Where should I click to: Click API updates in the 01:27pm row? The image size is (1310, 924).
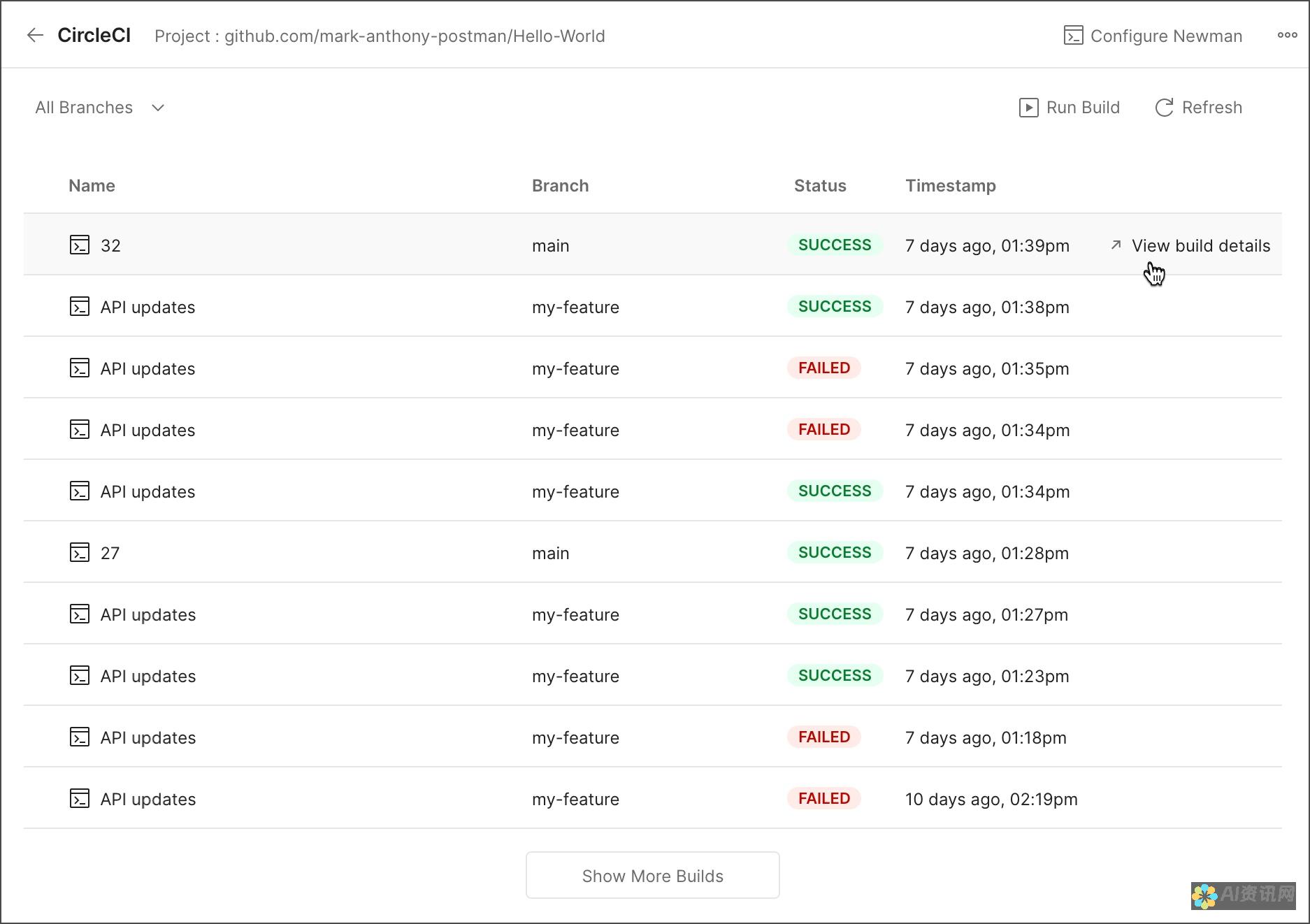[148, 614]
